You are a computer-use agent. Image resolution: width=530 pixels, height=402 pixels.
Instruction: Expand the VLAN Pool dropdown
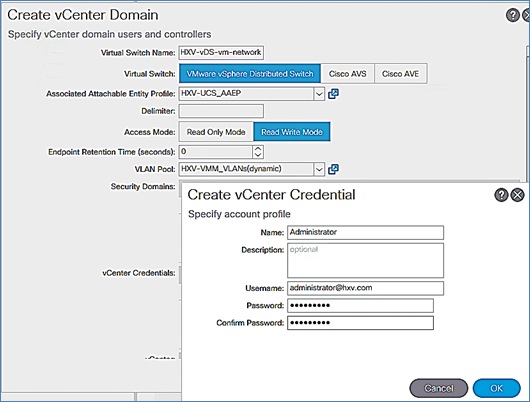319,169
